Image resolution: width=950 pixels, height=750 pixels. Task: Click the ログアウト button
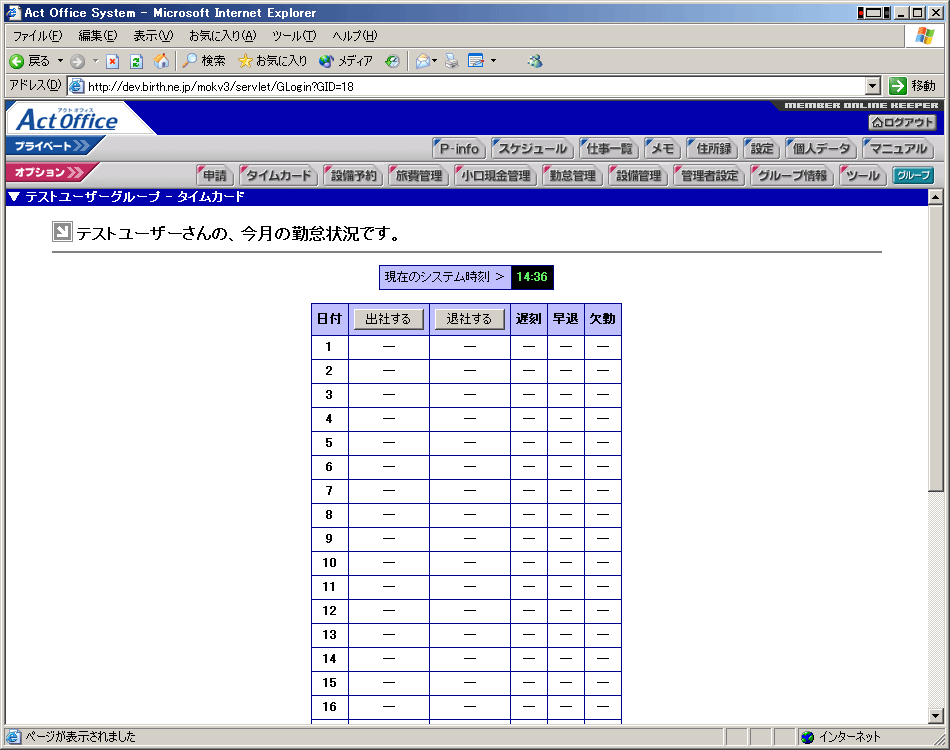[902, 122]
